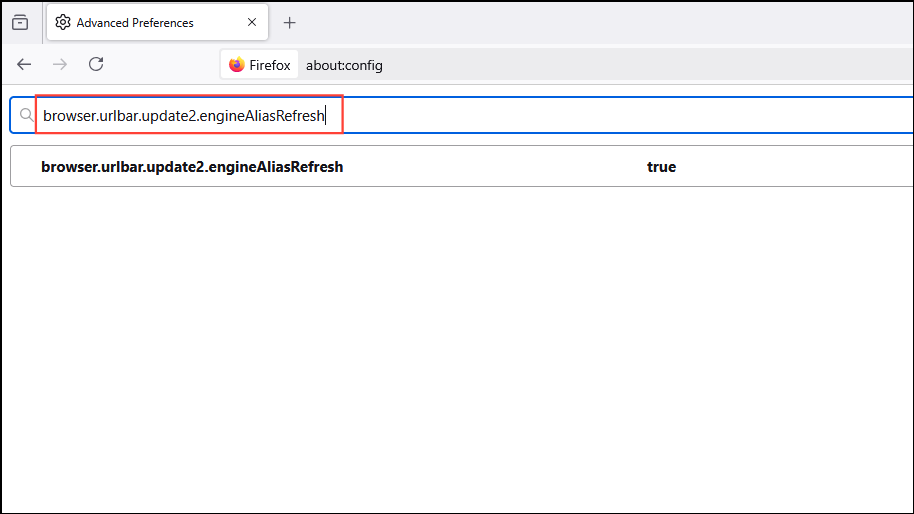This screenshot has height=514, width=914.
Task: Click the "Firefox" identity label in the address bar
Action: [x=269, y=65]
